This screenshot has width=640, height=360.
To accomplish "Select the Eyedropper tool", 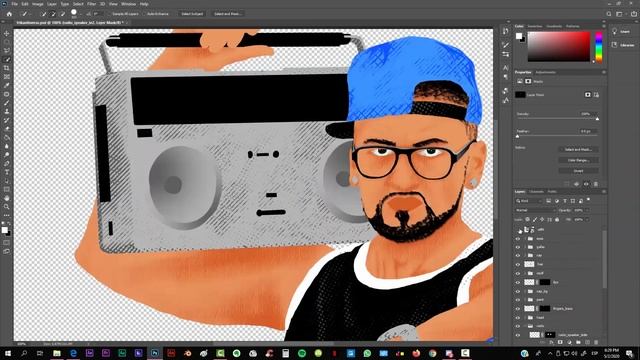I will (7, 85).
